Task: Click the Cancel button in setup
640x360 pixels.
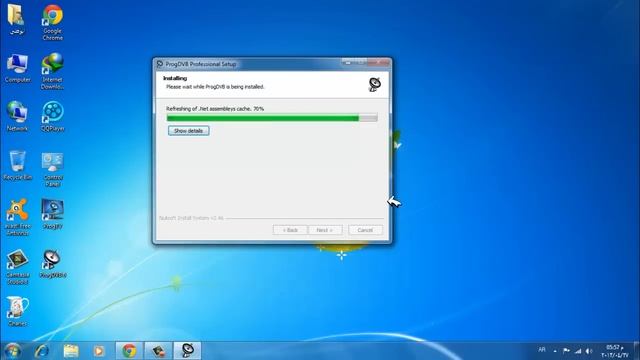Action: (x=365, y=230)
